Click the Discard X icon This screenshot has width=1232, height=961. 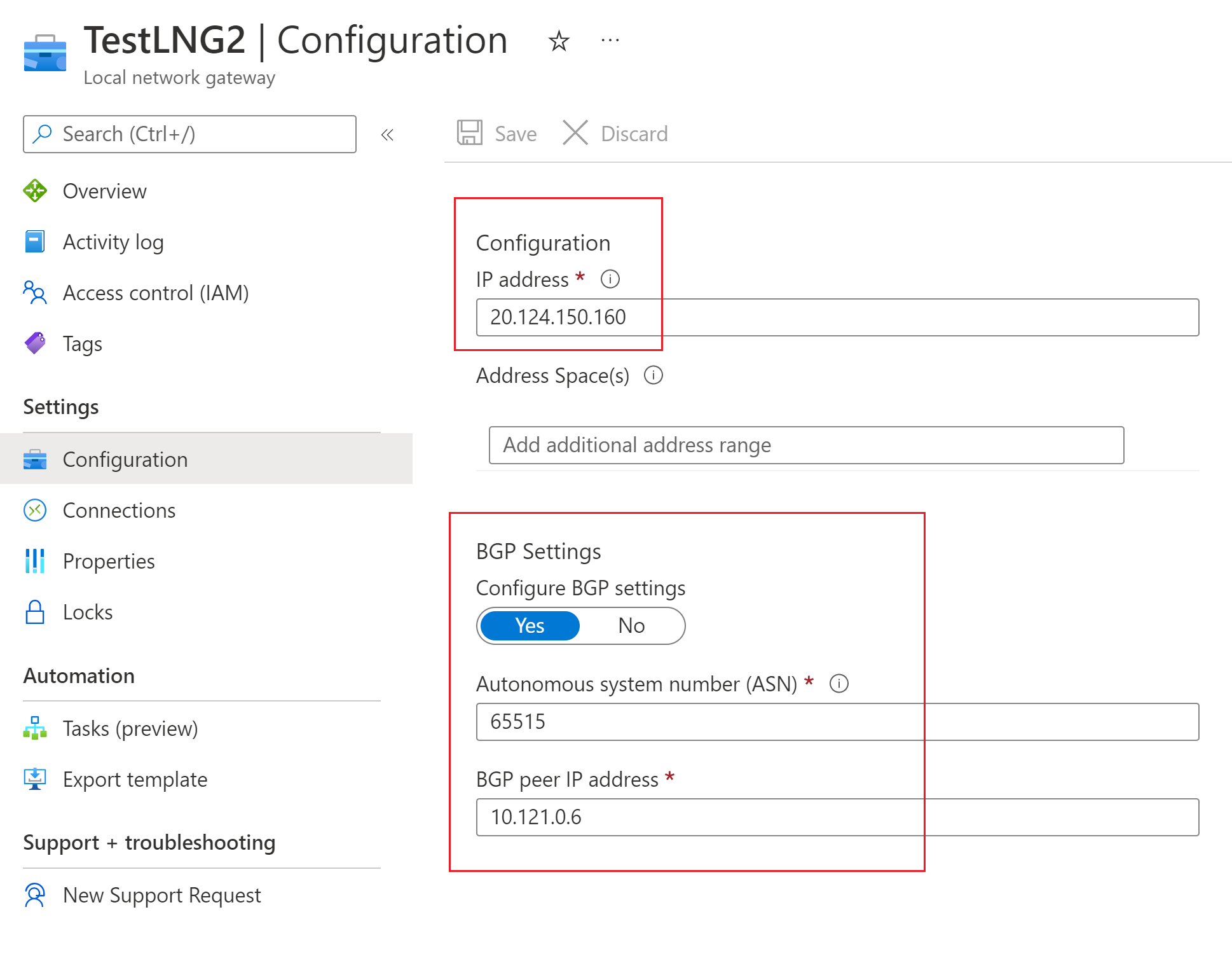click(x=575, y=134)
